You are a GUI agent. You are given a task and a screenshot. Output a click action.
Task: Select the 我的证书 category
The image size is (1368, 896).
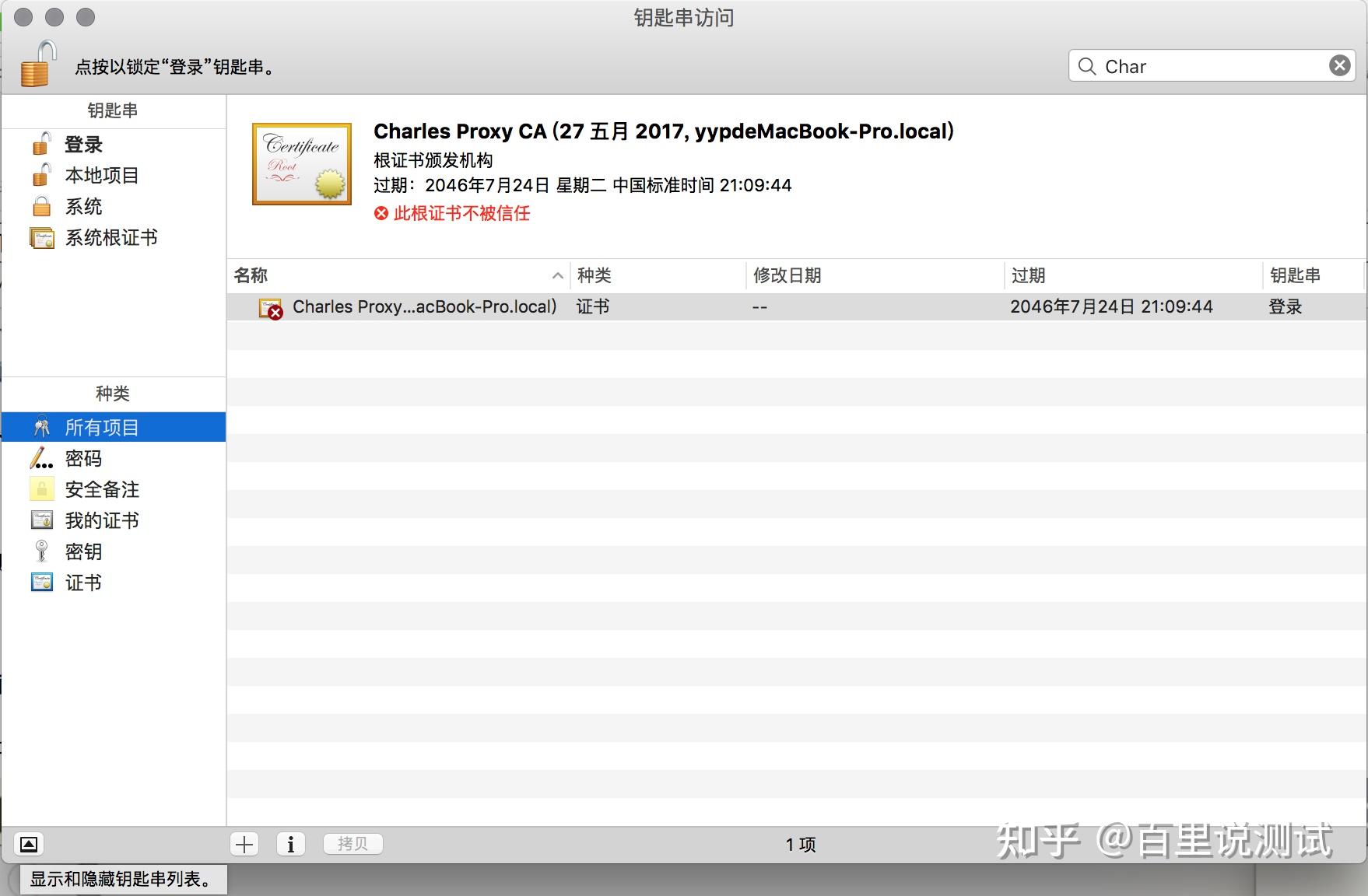click(x=101, y=520)
